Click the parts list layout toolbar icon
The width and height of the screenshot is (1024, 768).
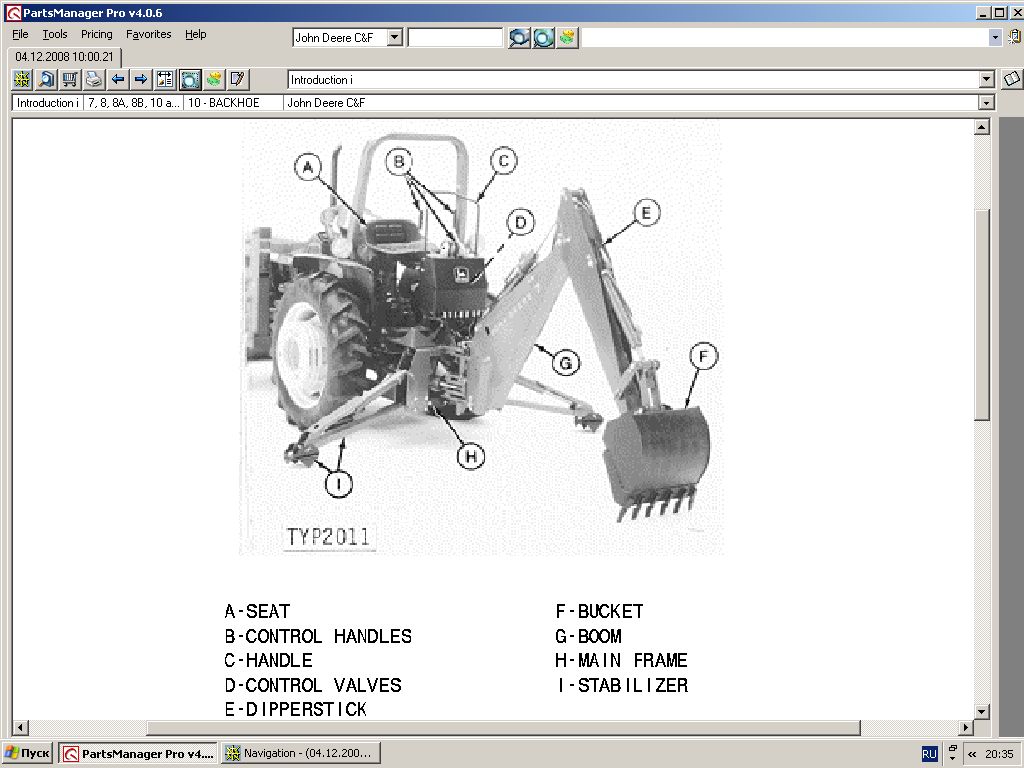(x=165, y=80)
